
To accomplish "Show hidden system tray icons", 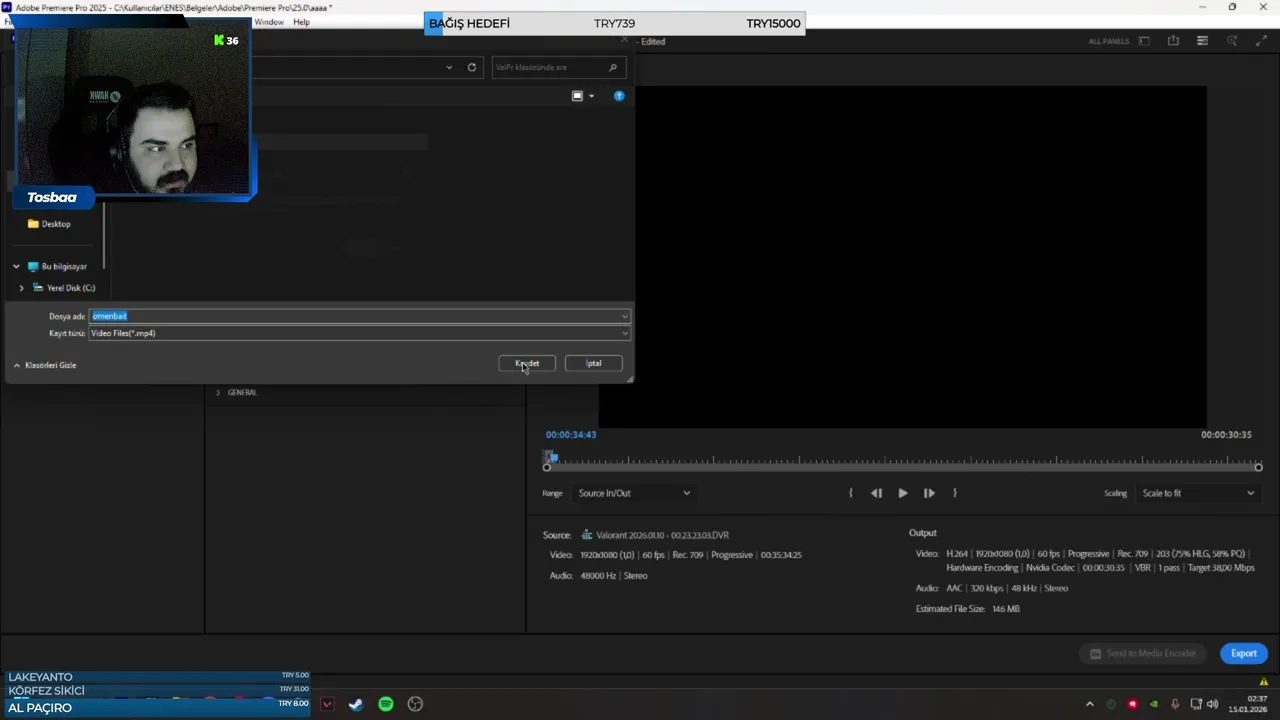I will click(x=1090, y=704).
